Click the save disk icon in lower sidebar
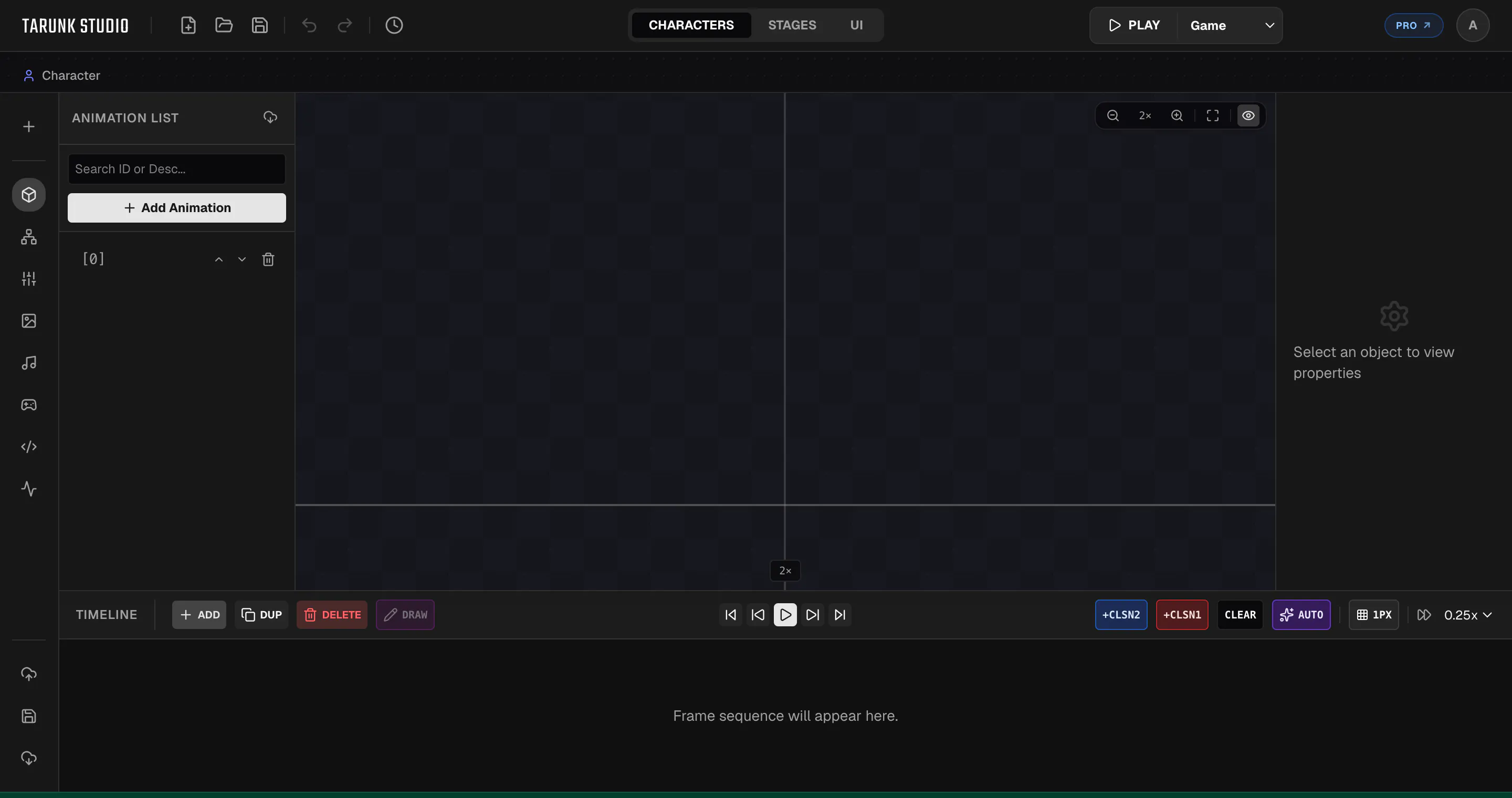The image size is (1512, 798). [29, 717]
